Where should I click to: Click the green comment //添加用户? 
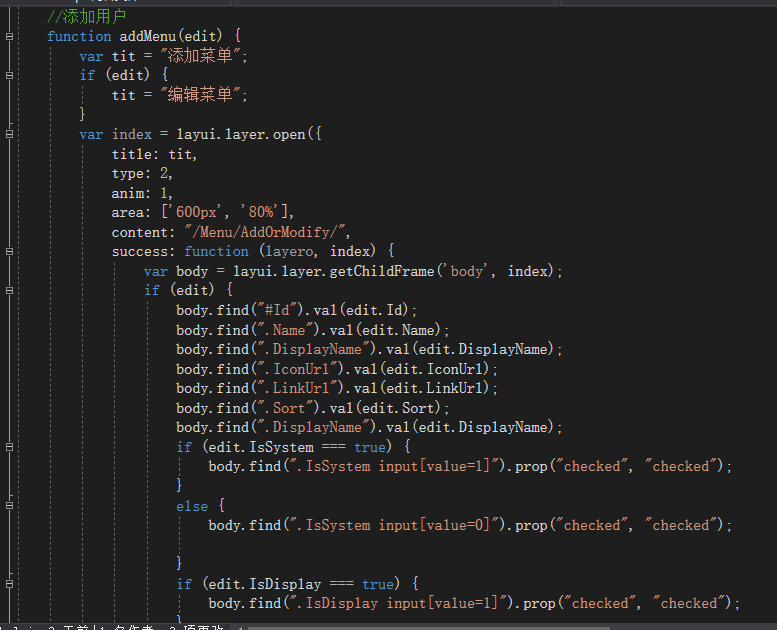click(x=86, y=17)
